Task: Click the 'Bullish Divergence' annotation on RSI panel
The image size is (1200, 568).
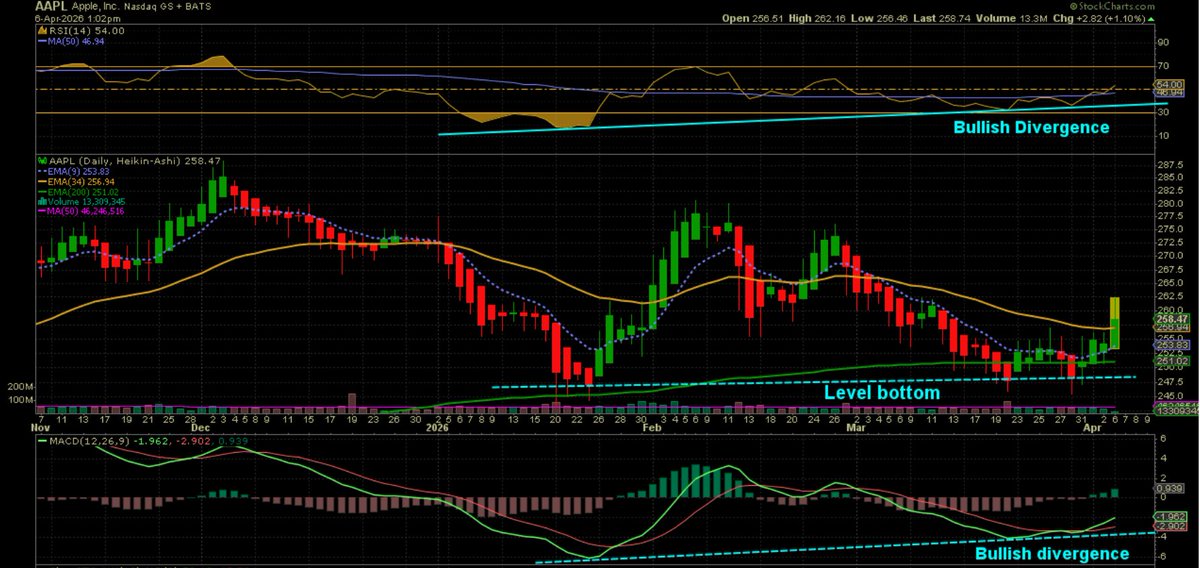Action: pos(1031,128)
